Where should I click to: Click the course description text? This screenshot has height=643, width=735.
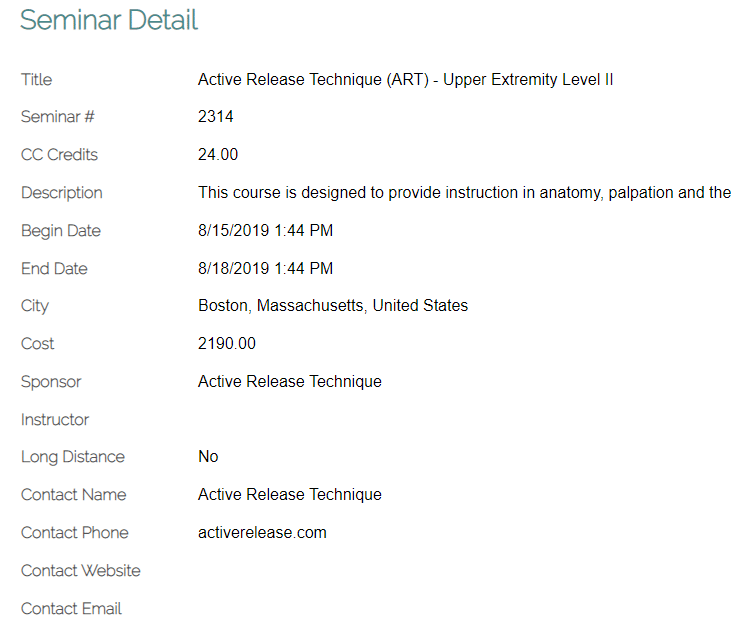[464, 193]
